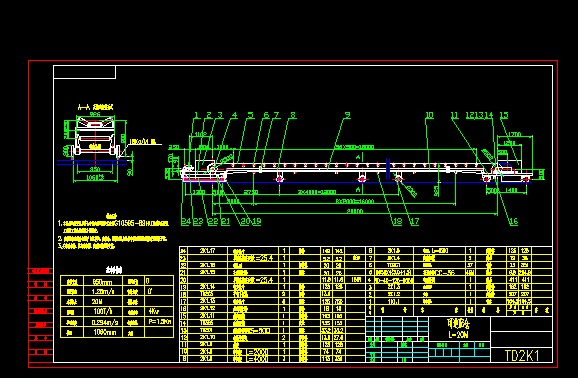Select the 965 dimension on section view
578x378 pixels.
95,114
